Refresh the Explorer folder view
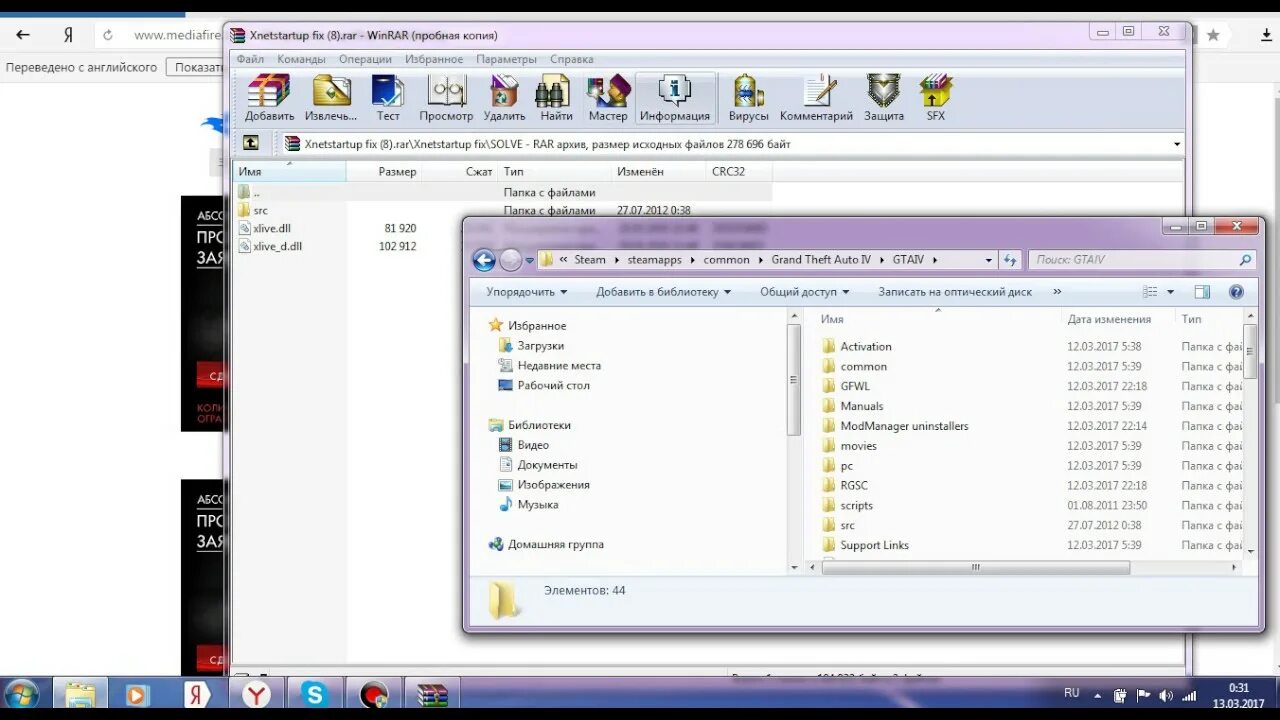Image resolution: width=1280 pixels, height=720 pixels. pyautogui.click(x=1010, y=260)
